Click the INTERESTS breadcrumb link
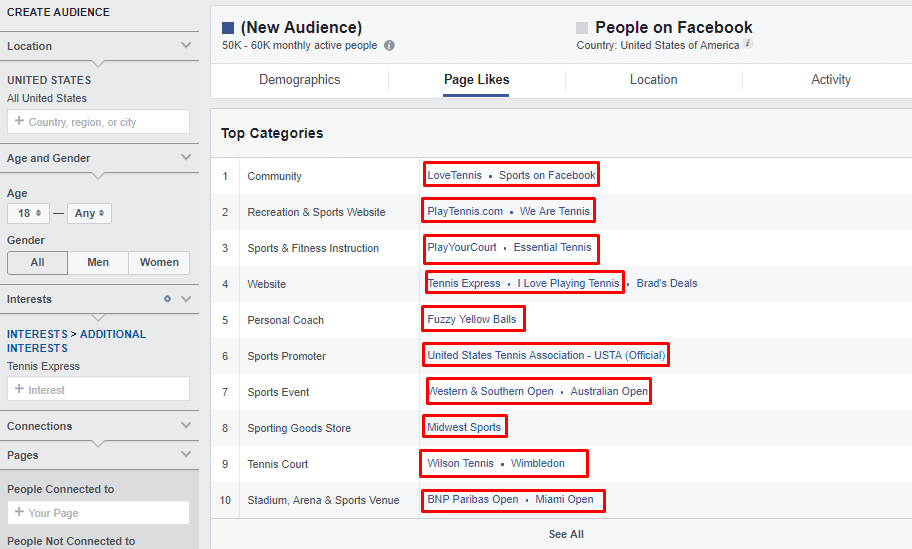 (37, 334)
